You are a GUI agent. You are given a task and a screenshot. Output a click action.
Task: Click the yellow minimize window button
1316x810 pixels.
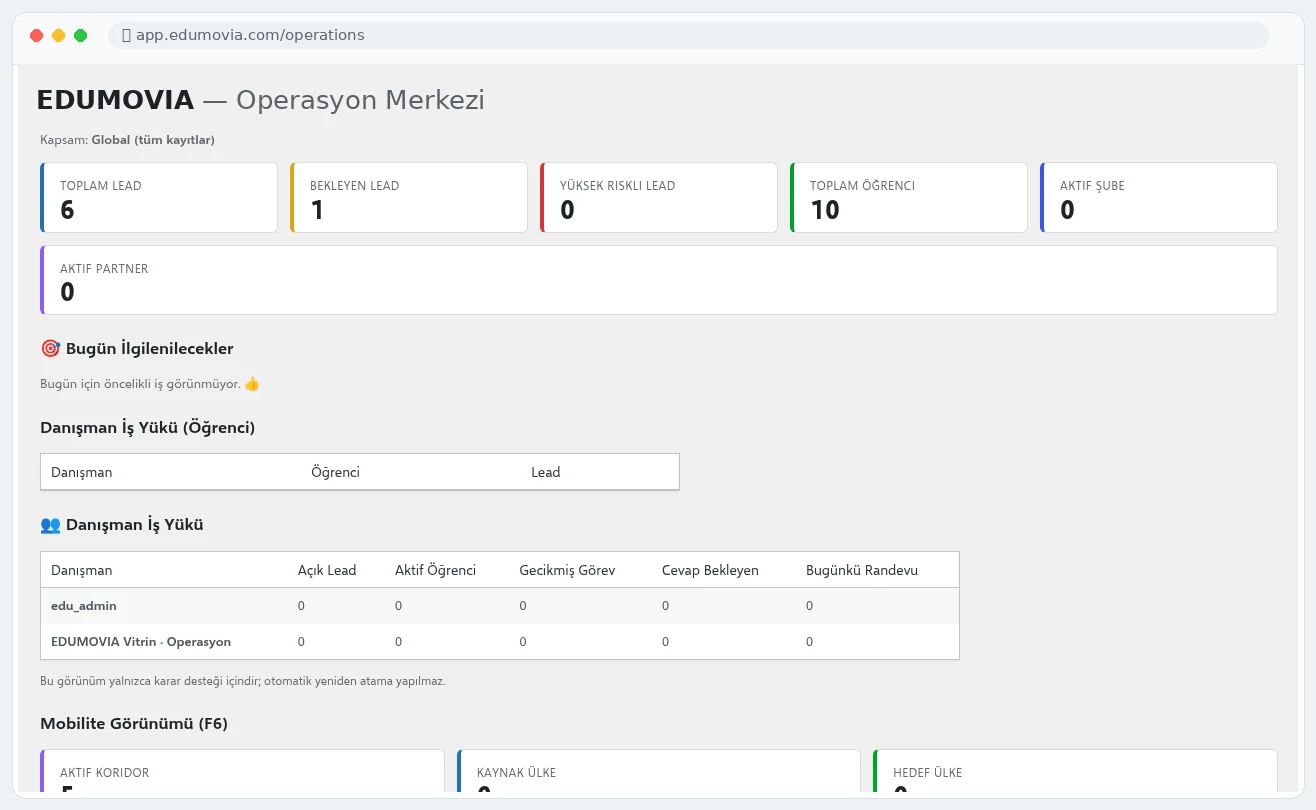tap(59, 35)
